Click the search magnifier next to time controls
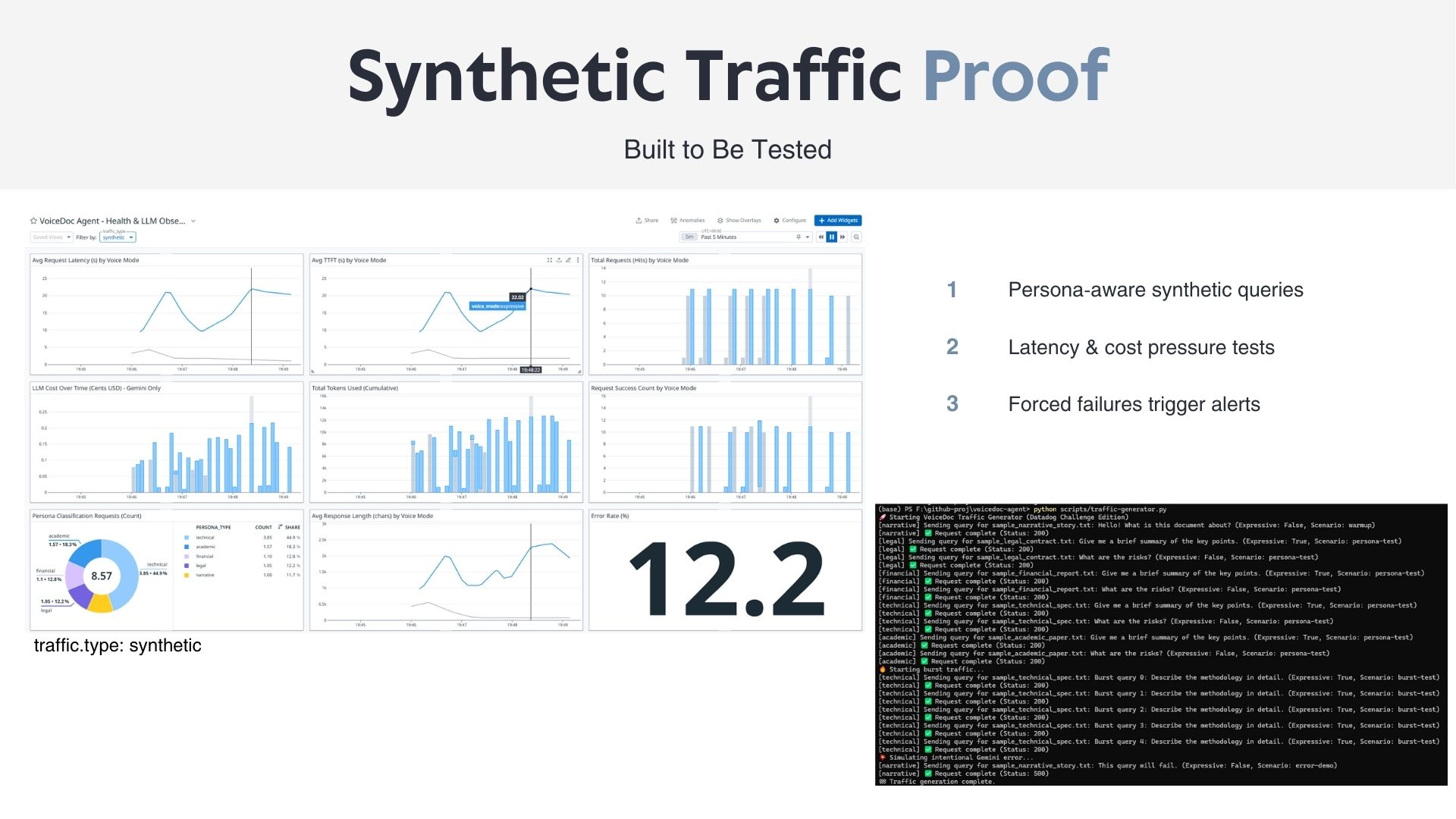Image resolution: width=1456 pixels, height=819 pixels. [856, 237]
